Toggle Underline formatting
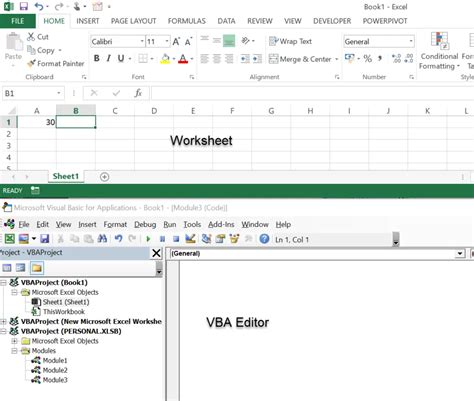This screenshot has height=401, width=474. (121, 59)
